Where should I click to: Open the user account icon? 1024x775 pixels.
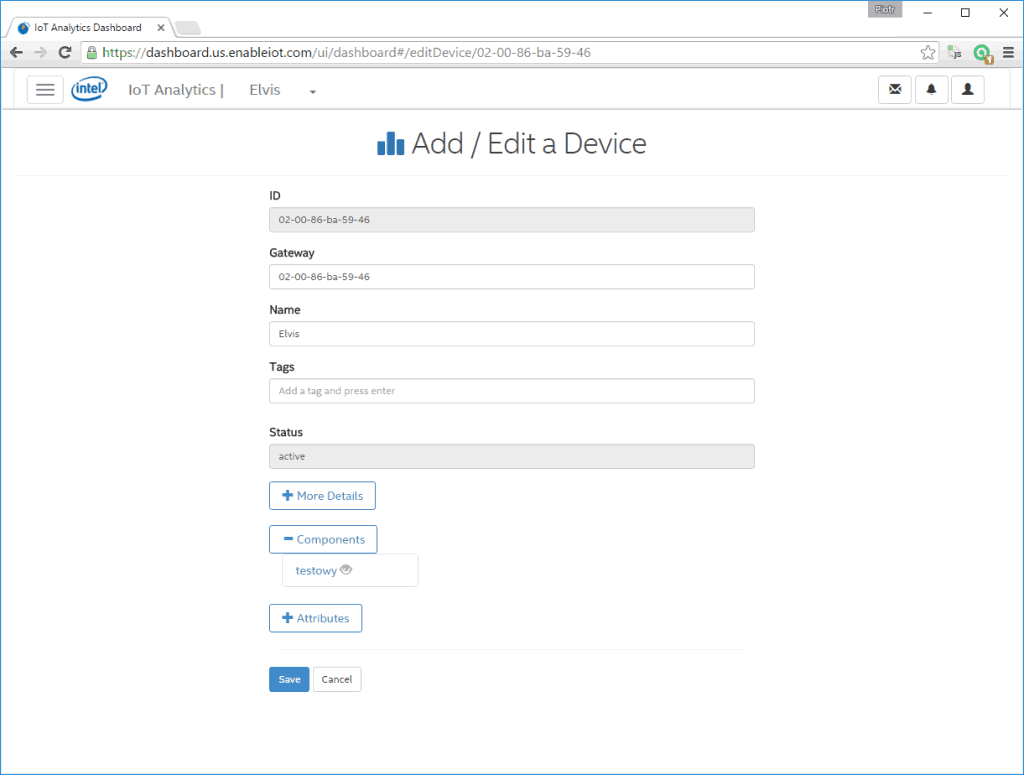click(967, 89)
